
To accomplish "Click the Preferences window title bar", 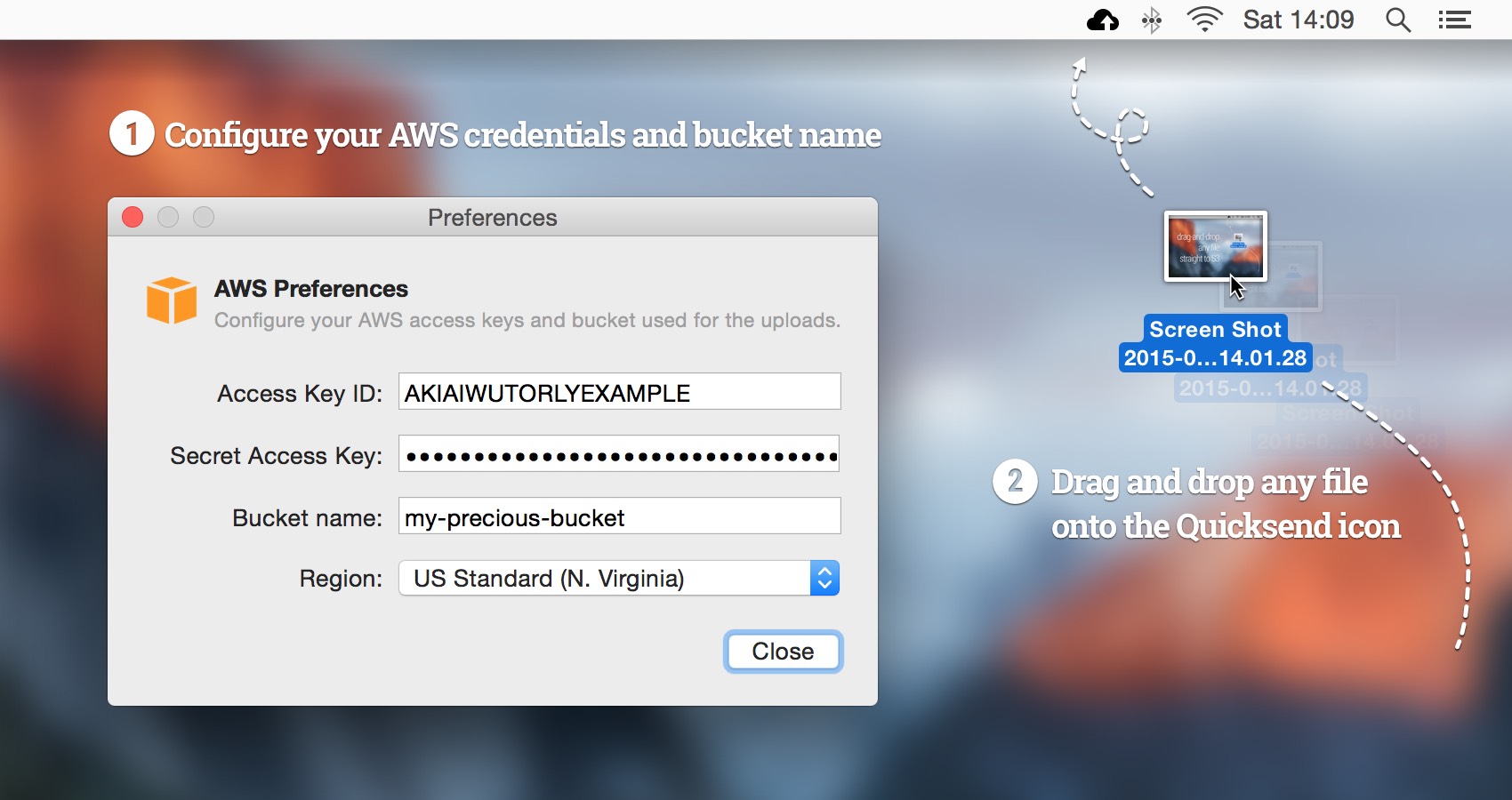I will [492, 217].
